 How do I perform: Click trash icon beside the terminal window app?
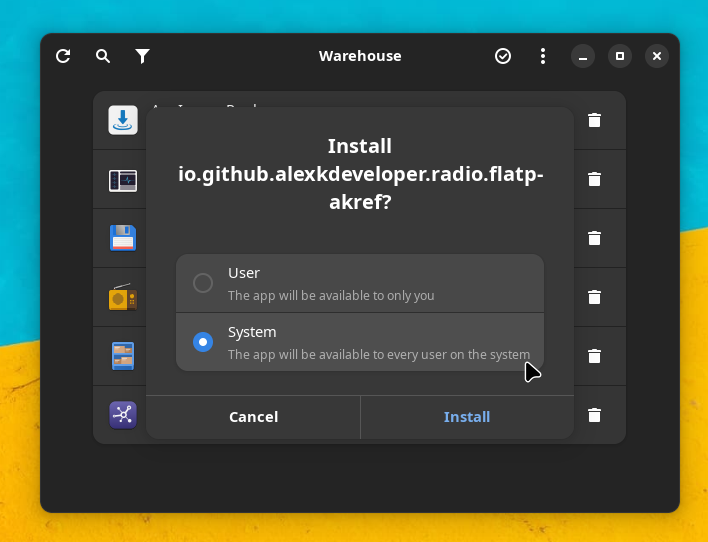594,179
